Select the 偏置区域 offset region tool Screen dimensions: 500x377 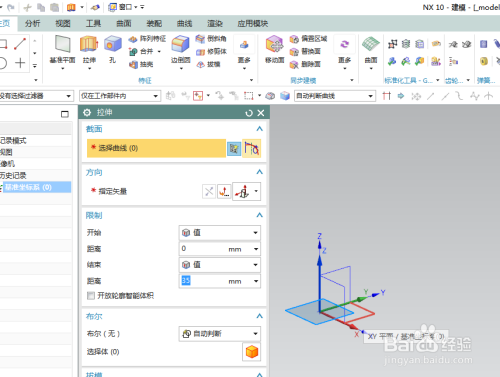pos(308,39)
